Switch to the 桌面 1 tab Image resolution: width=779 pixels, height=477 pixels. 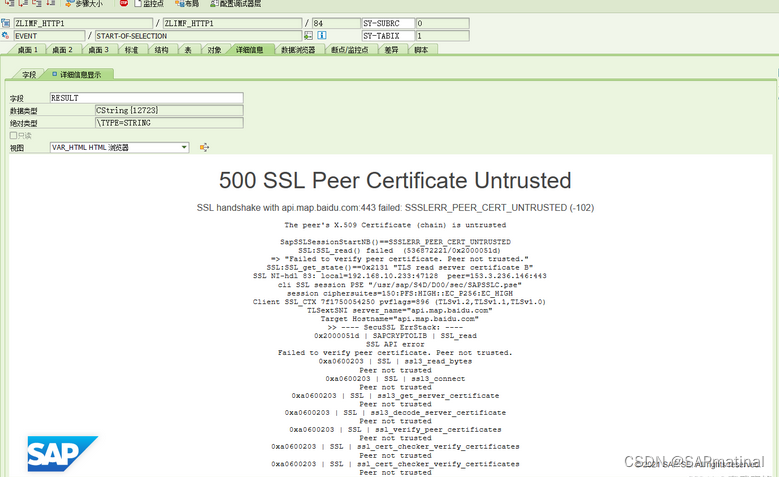pyautogui.click(x=27, y=50)
